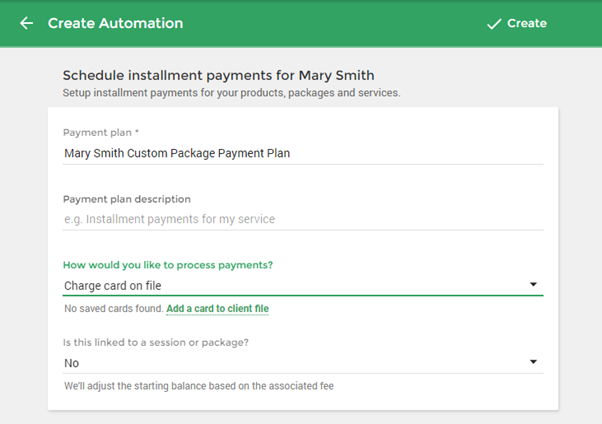Open the Charge card on file dropdown
This screenshot has height=424, width=602.
click(303, 286)
